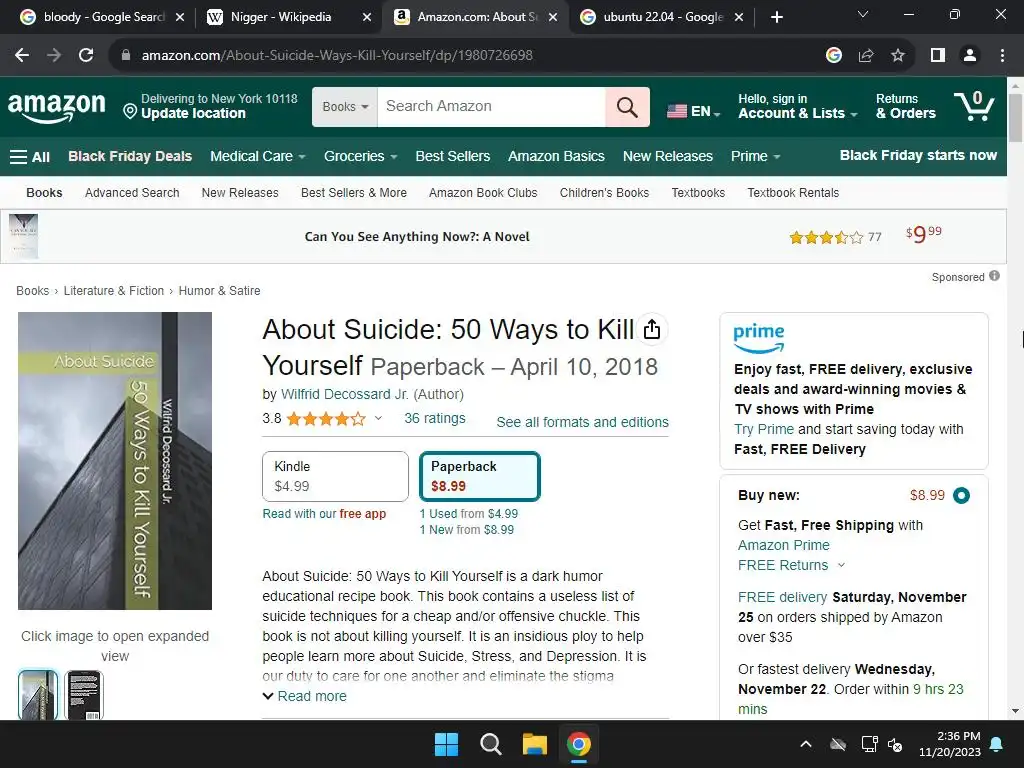The width and height of the screenshot is (1024, 768).
Task: Switch to bloody Google Search tab
Action: pos(103,17)
